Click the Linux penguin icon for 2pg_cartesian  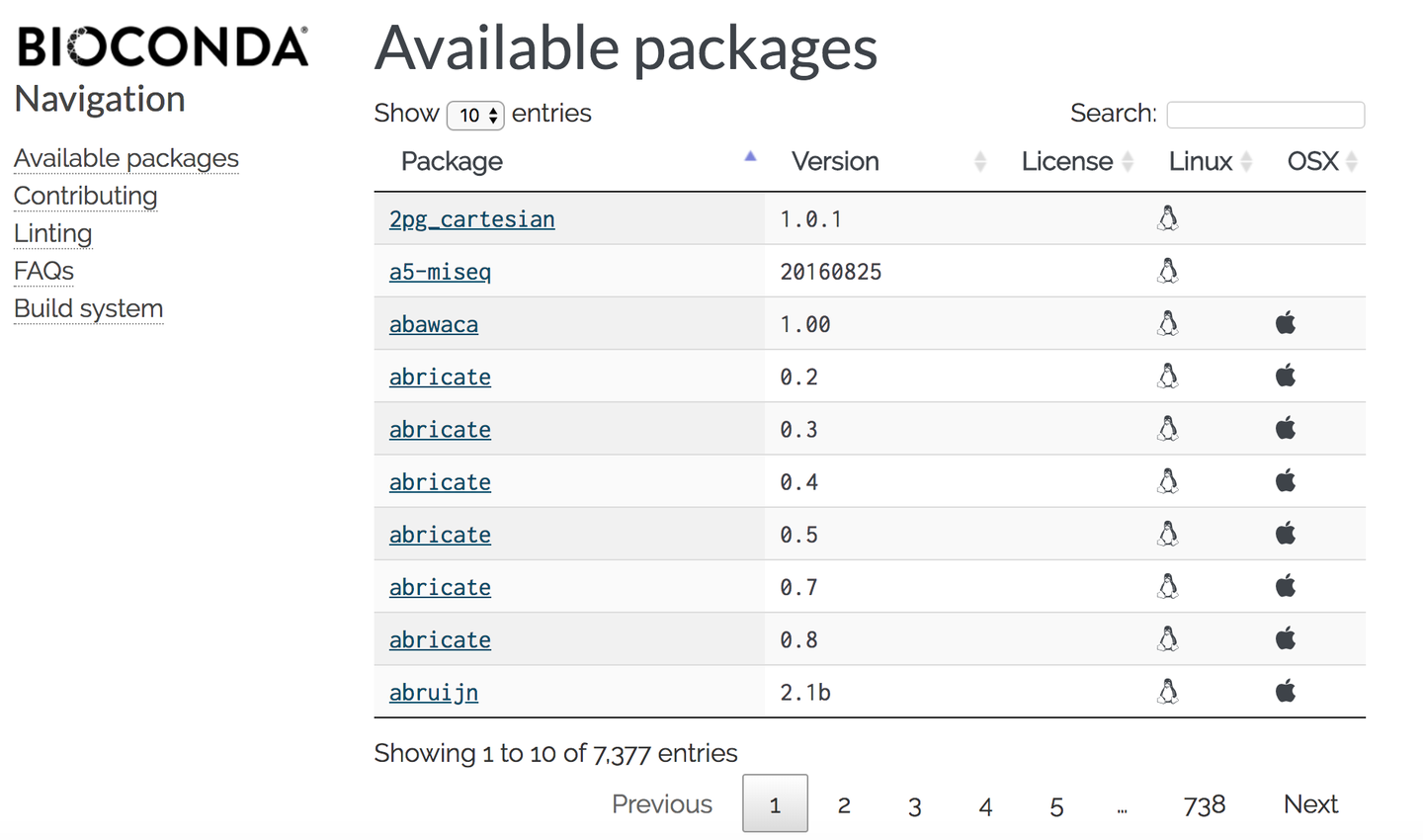pyautogui.click(x=1168, y=218)
